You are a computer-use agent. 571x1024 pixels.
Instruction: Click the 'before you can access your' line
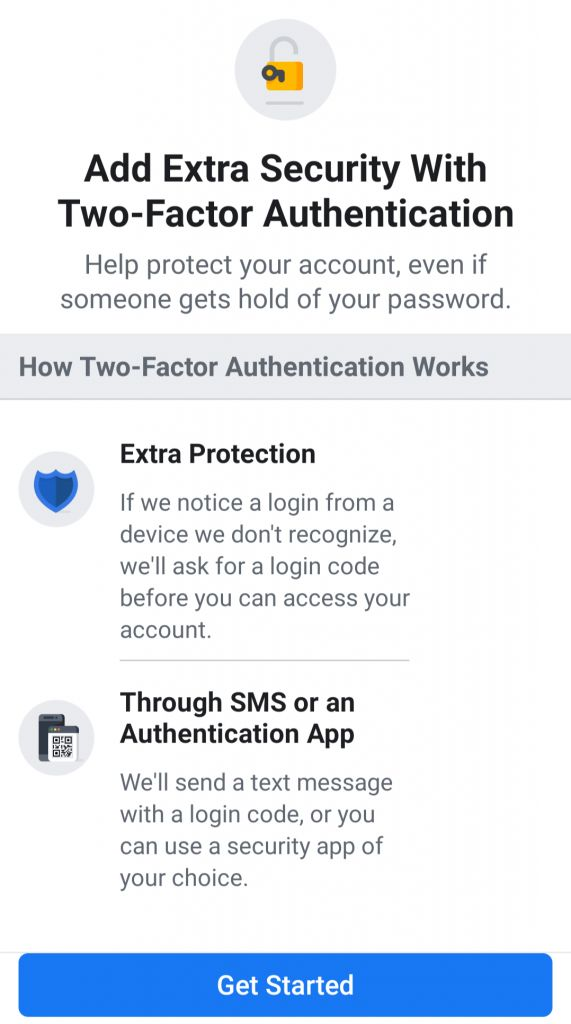pyautogui.click(x=265, y=599)
